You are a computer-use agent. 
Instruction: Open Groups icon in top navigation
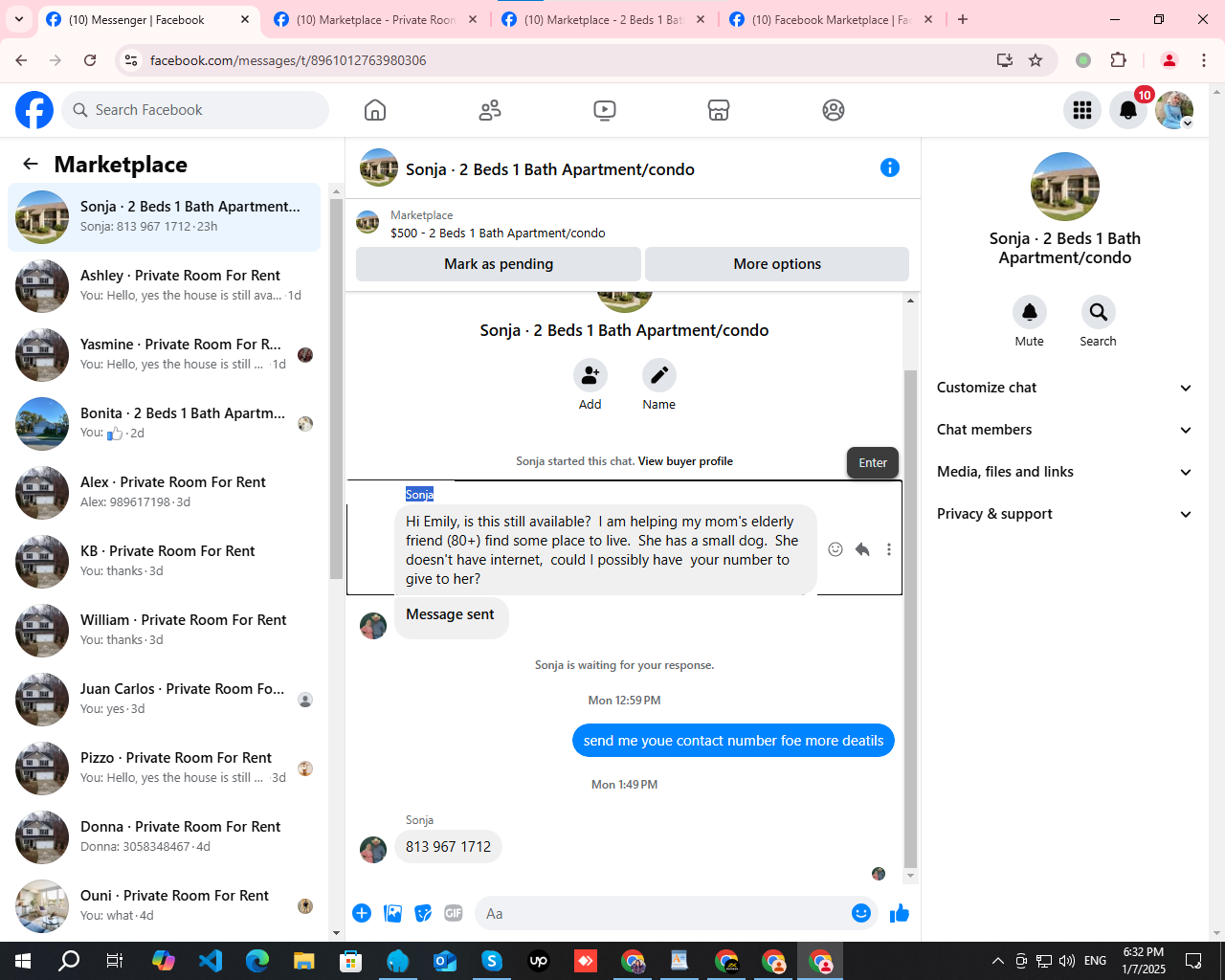tap(834, 110)
